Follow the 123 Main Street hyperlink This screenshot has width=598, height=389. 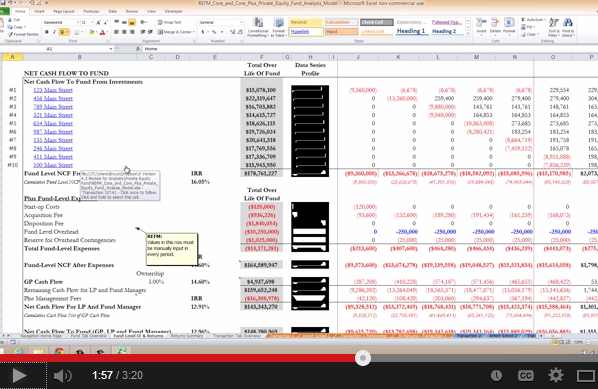click(53, 90)
